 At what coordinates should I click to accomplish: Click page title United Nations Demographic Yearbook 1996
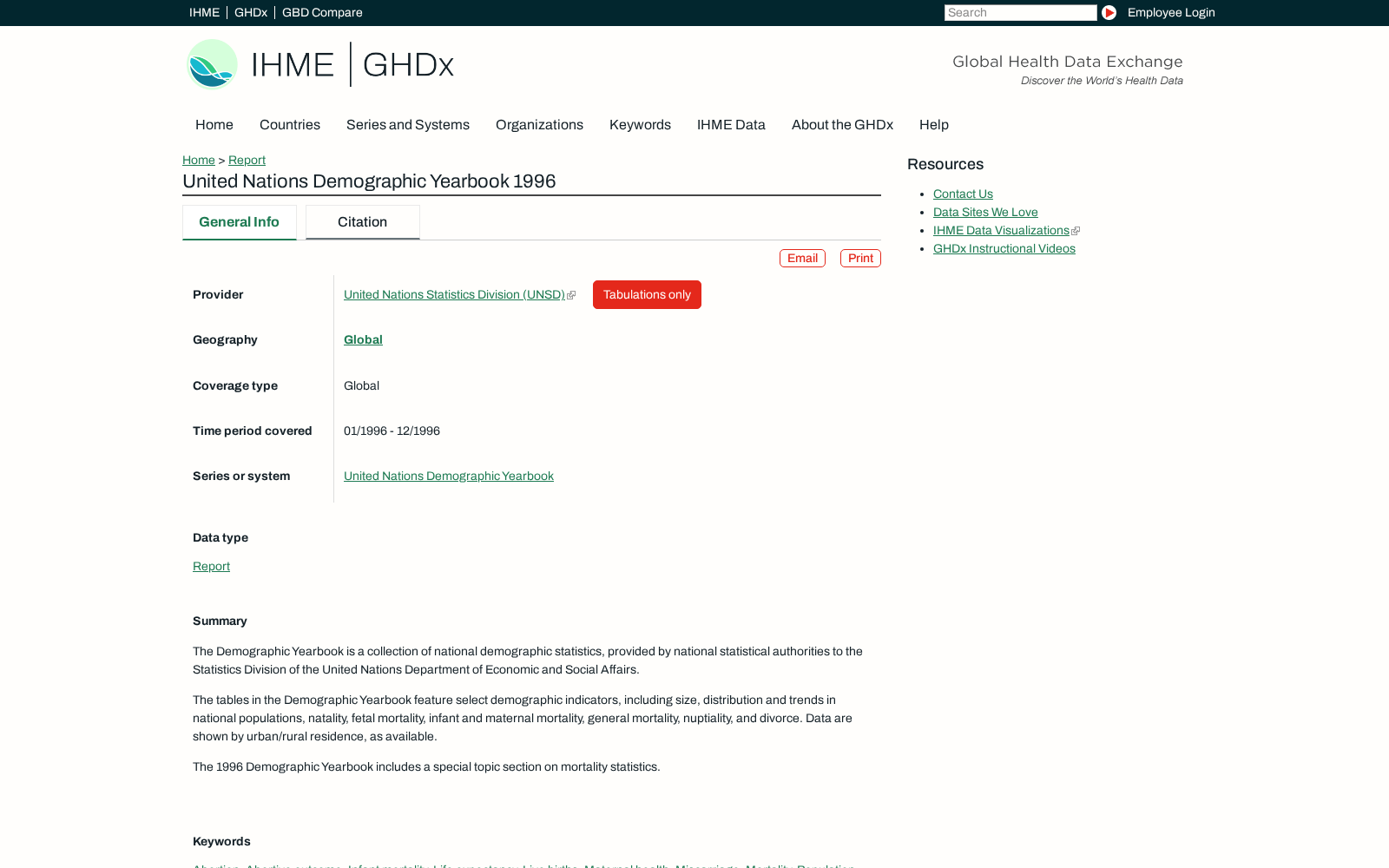point(369,181)
